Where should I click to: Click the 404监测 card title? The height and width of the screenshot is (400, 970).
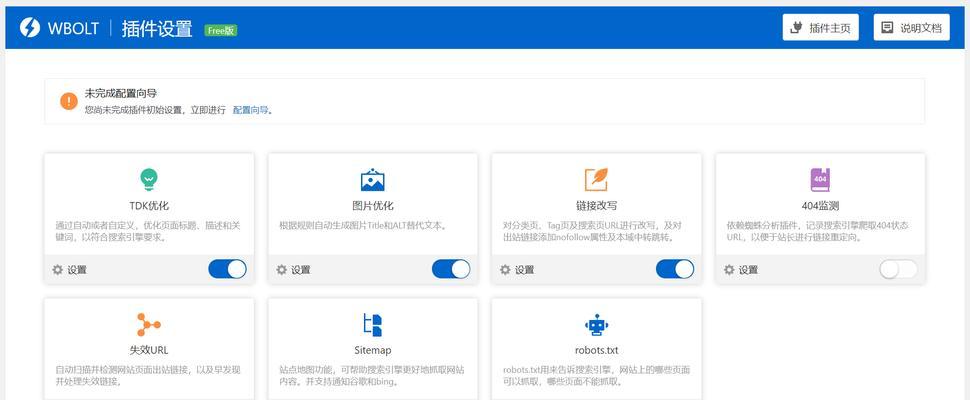click(820, 206)
